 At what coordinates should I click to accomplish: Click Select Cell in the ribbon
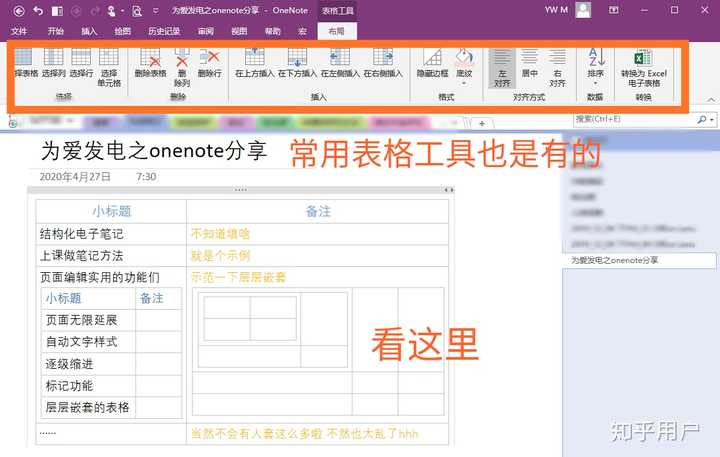pos(109,68)
